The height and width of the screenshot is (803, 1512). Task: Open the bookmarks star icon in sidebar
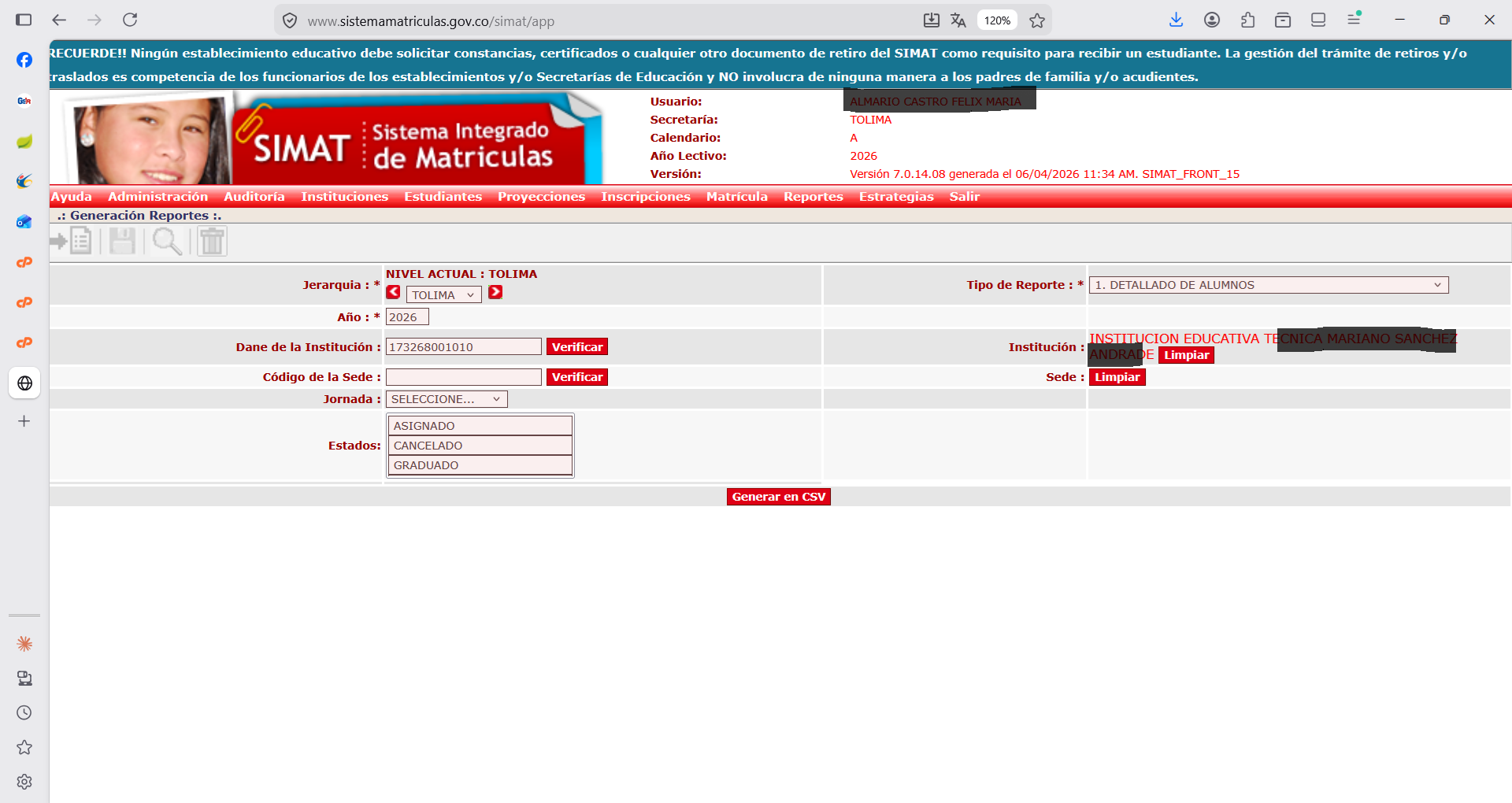tap(24, 747)
